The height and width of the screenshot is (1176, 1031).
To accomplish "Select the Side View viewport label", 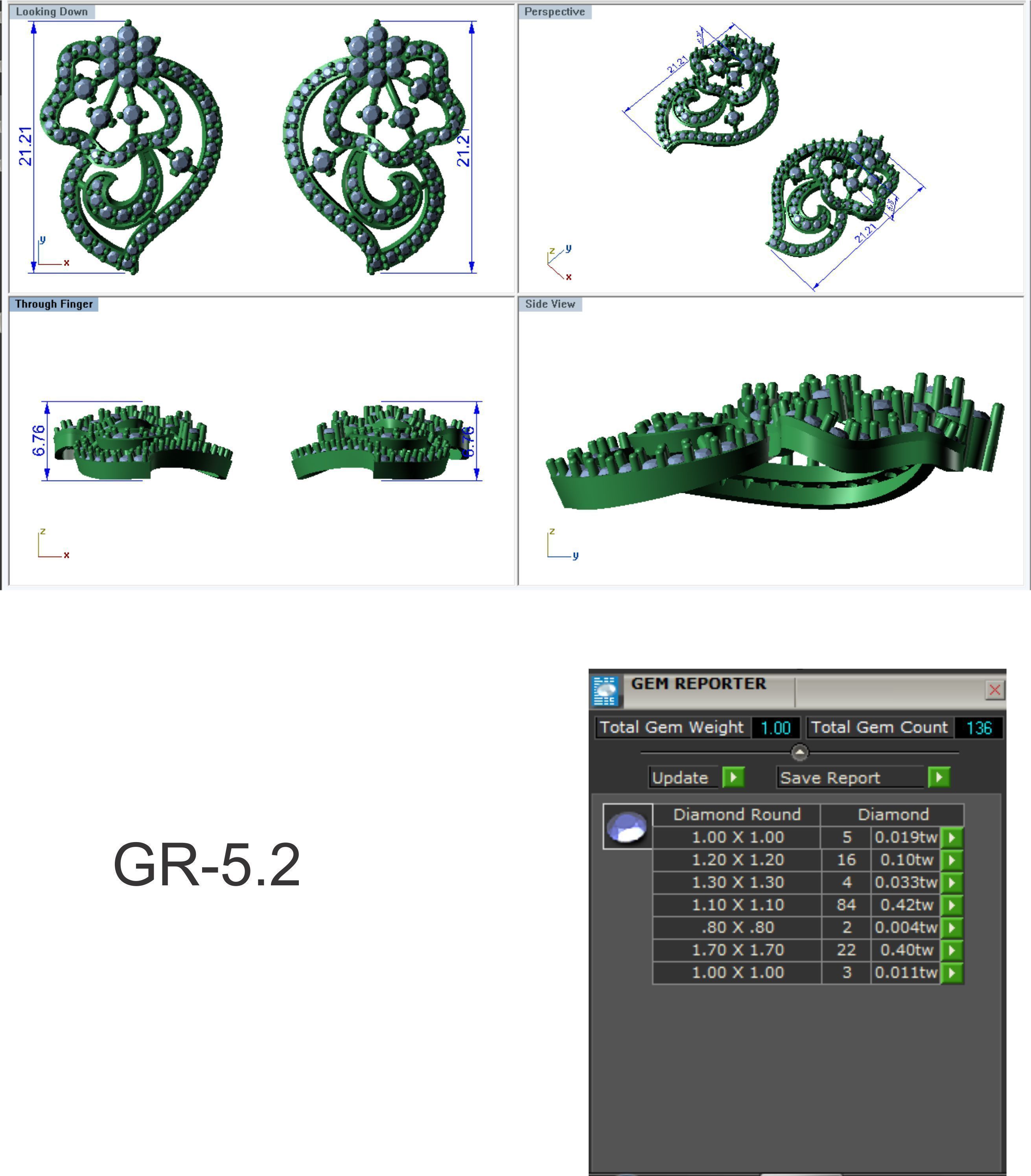I will (x=550, y=304).
